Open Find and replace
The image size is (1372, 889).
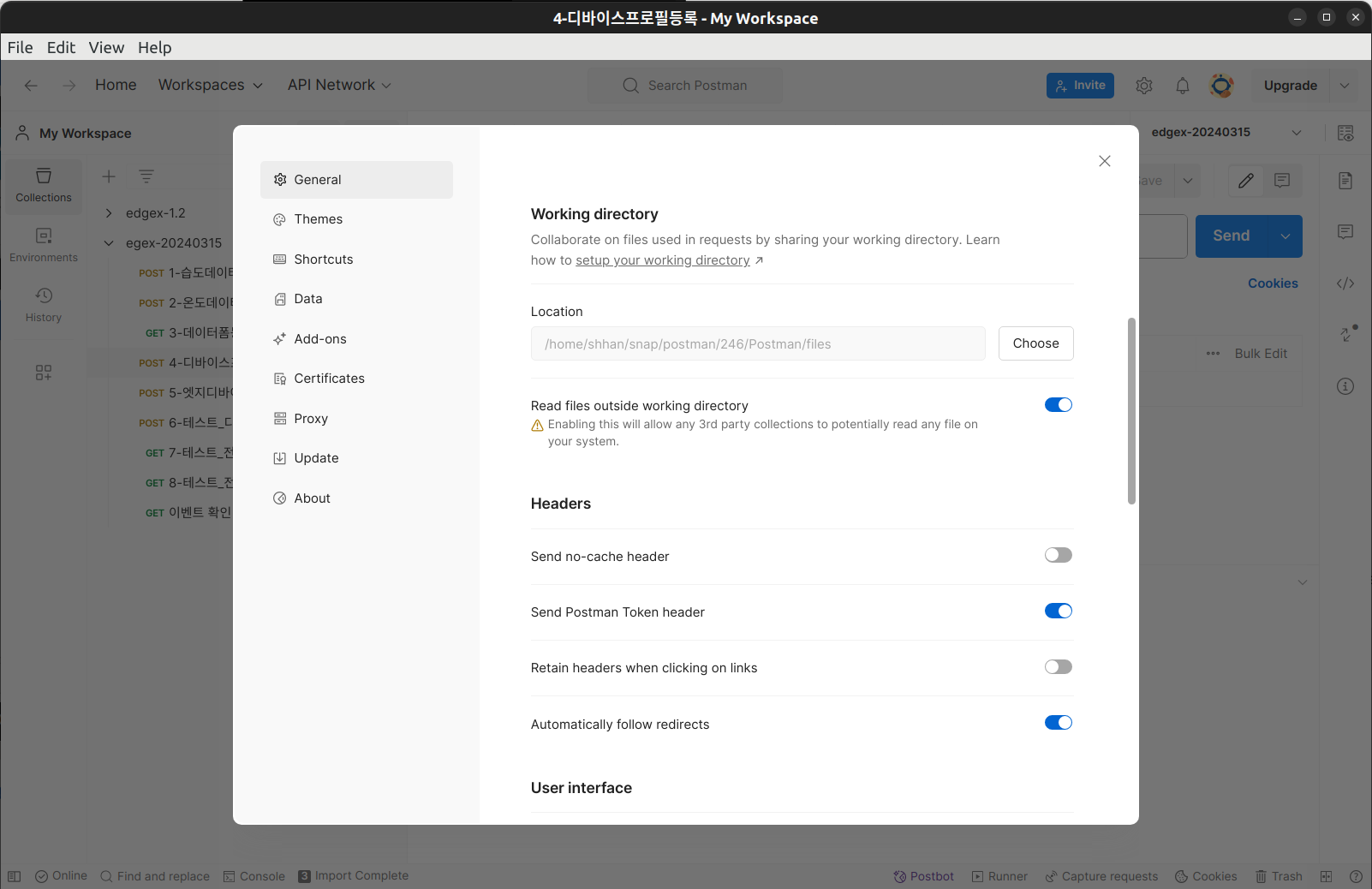point(155,876)
